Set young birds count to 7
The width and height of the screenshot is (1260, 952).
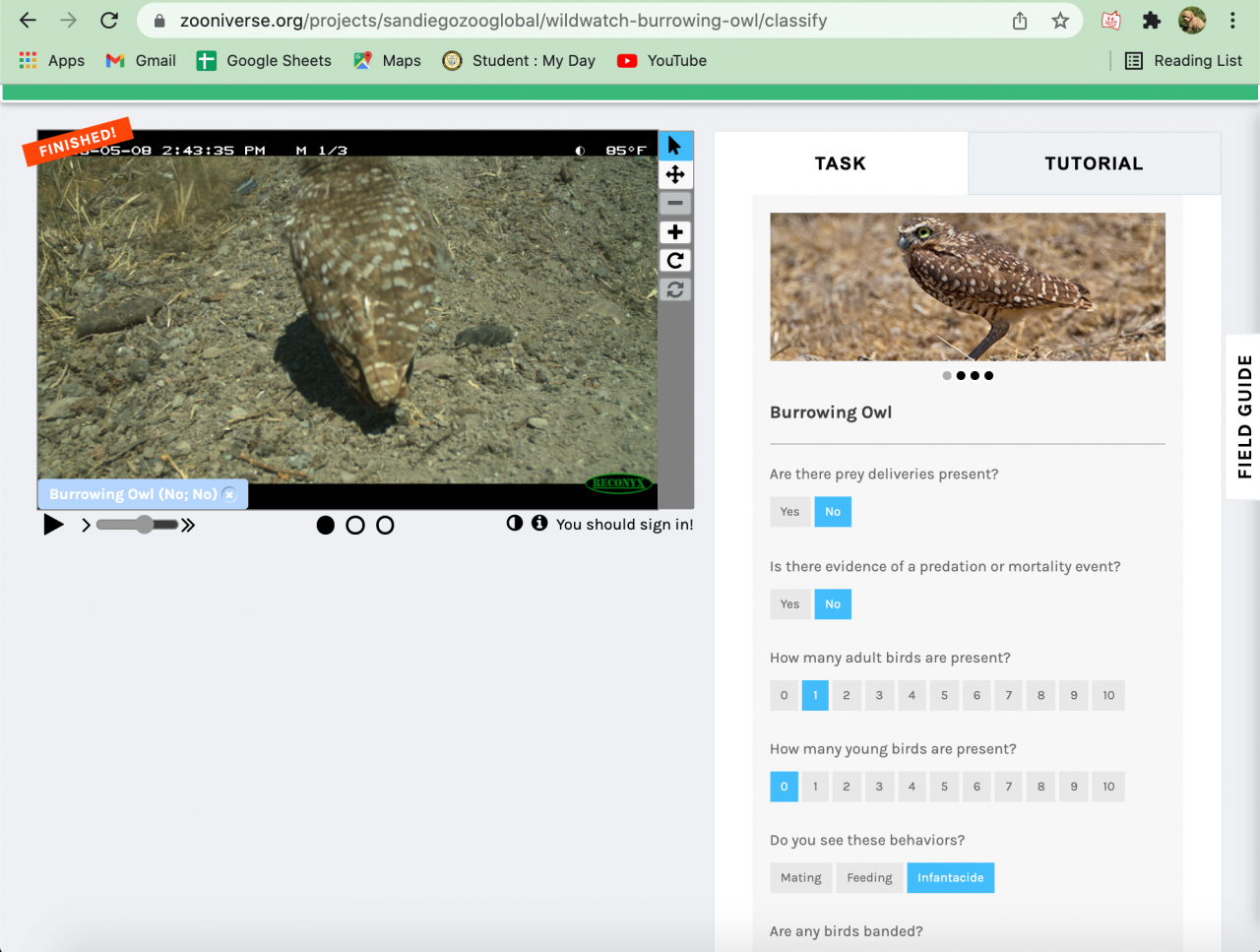point(1008,787)
